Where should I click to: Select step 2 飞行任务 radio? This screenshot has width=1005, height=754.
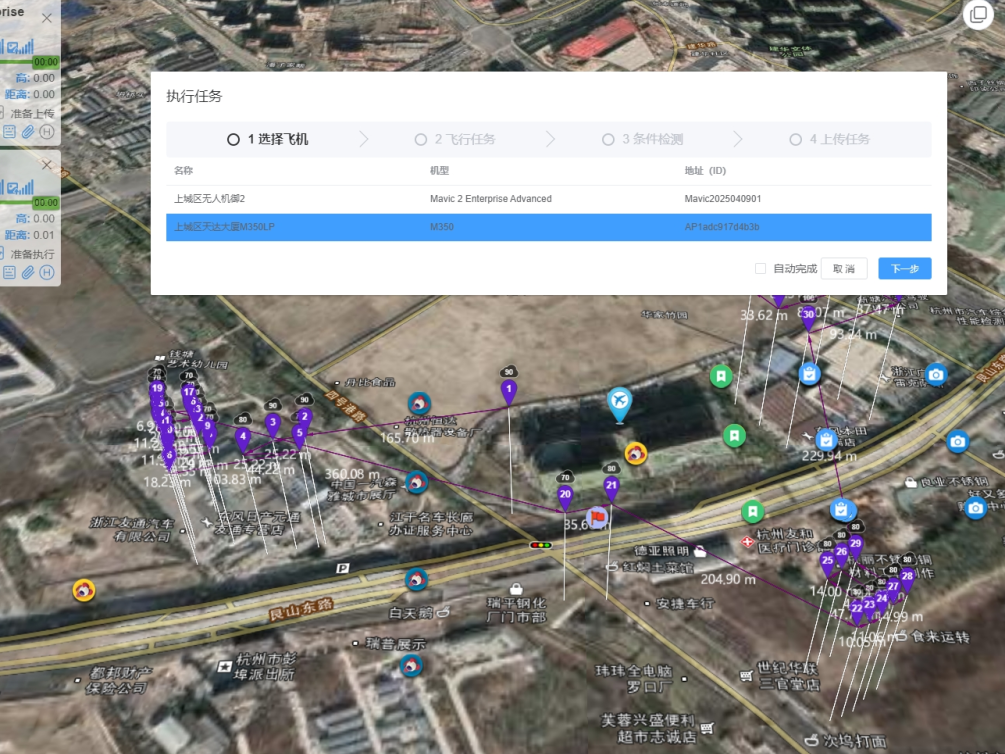tap(421, 140)
